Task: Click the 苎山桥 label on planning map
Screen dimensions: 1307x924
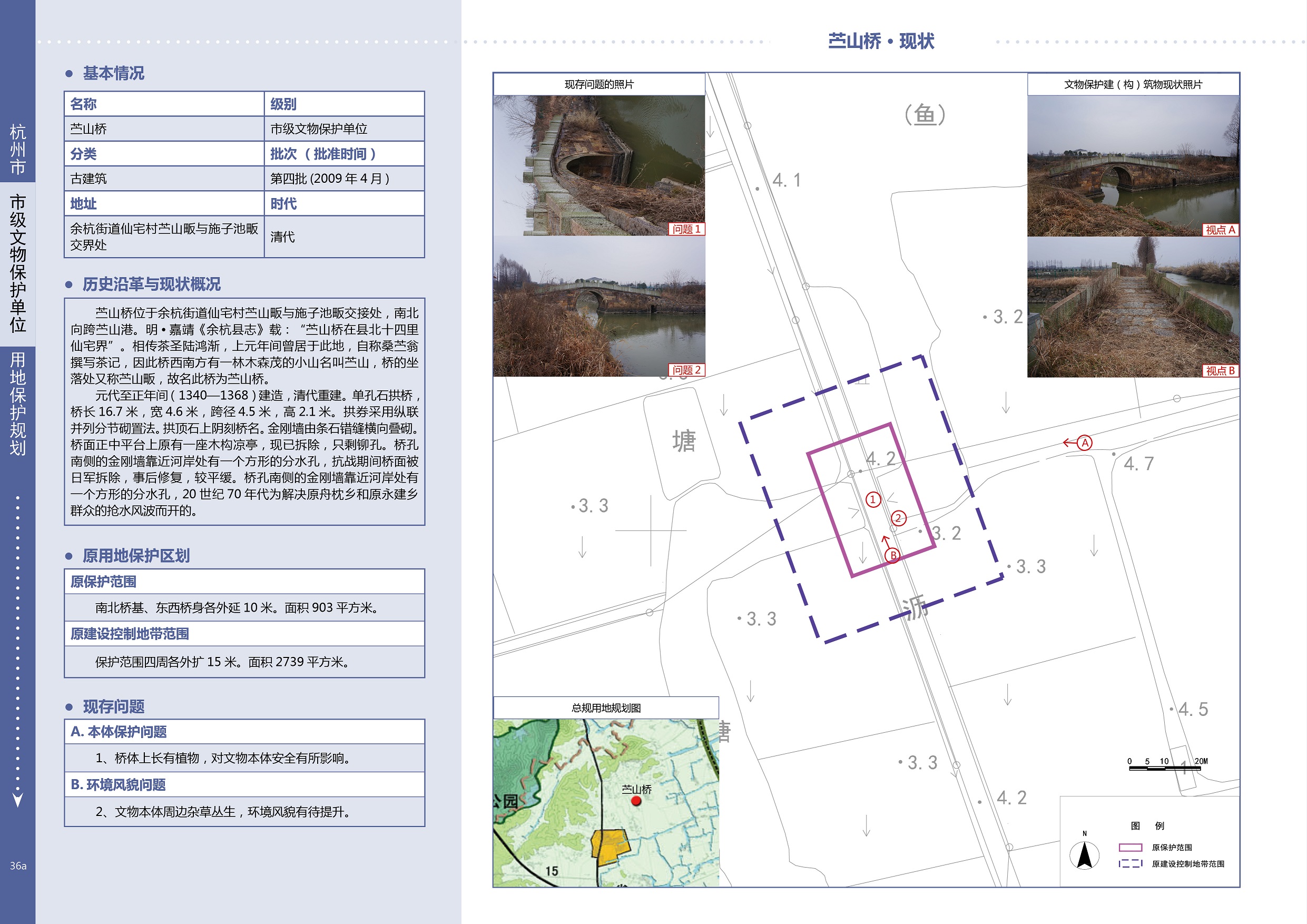Action: click(x=636, y=789)
